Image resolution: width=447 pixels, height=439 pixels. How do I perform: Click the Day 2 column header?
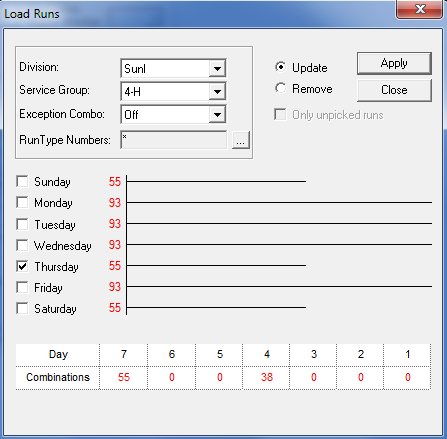coord(361,354)
